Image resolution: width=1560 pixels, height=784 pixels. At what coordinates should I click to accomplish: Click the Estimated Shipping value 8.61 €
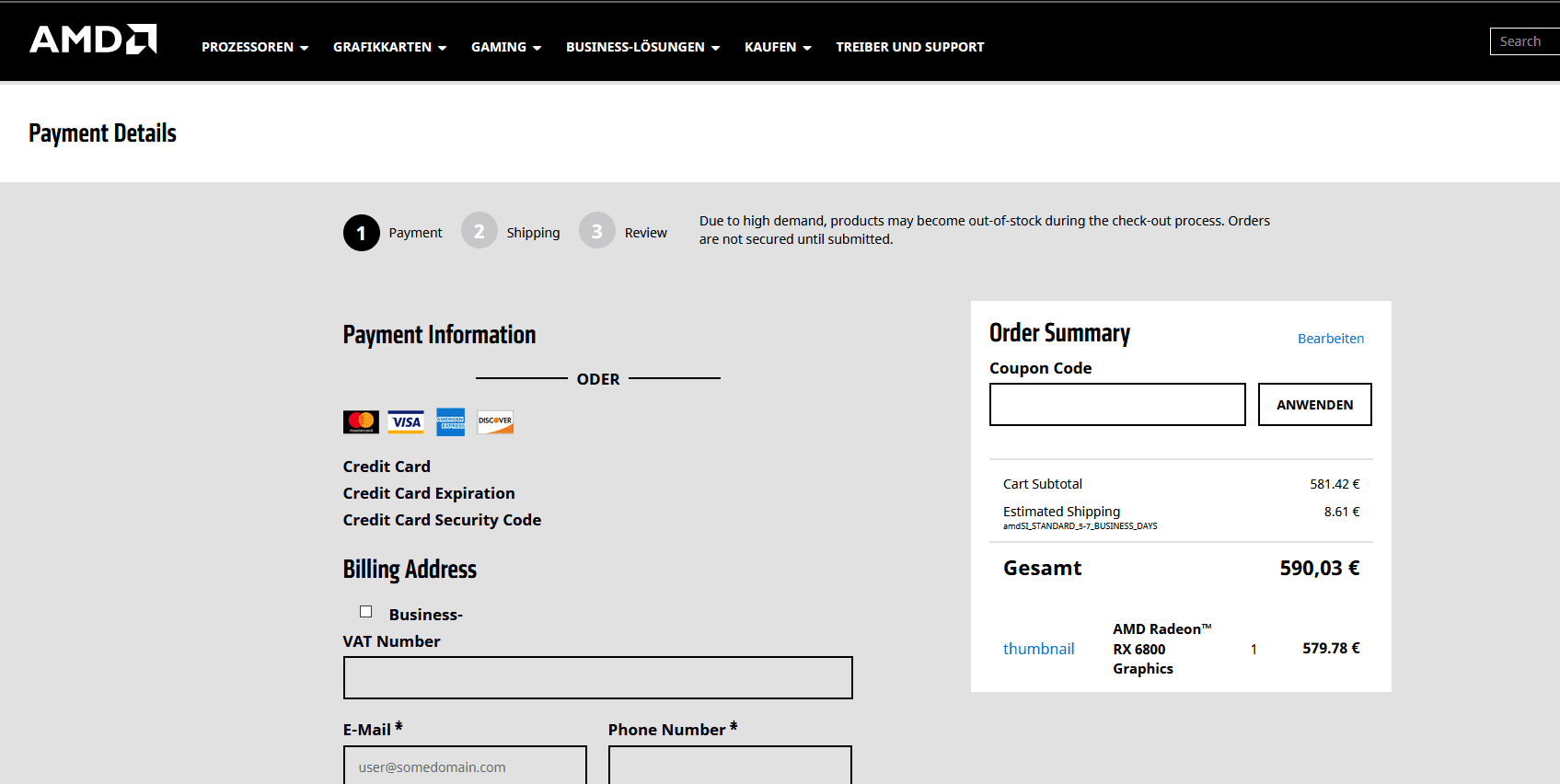(1342, 512)
